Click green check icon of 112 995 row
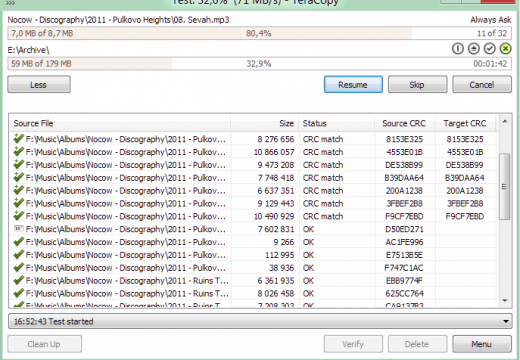Viewport: 520px width, 360px height. click(18, 254)
